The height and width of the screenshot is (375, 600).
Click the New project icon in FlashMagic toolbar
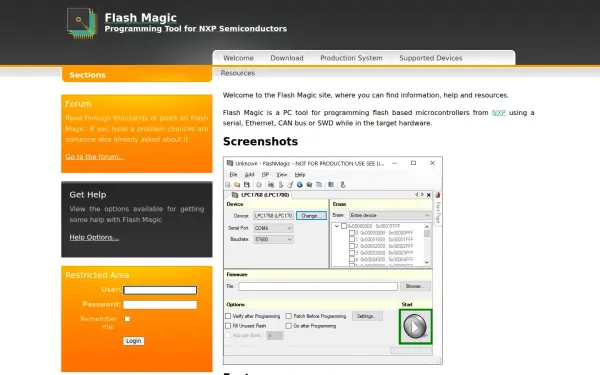pyautogui.click(x=228, y=185)
